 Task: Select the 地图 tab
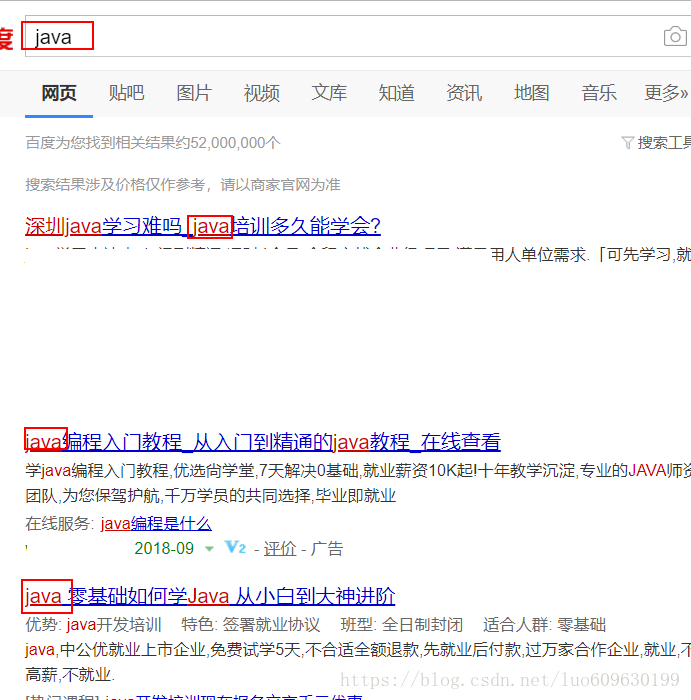pyautogui.click(x=531, y=93)
